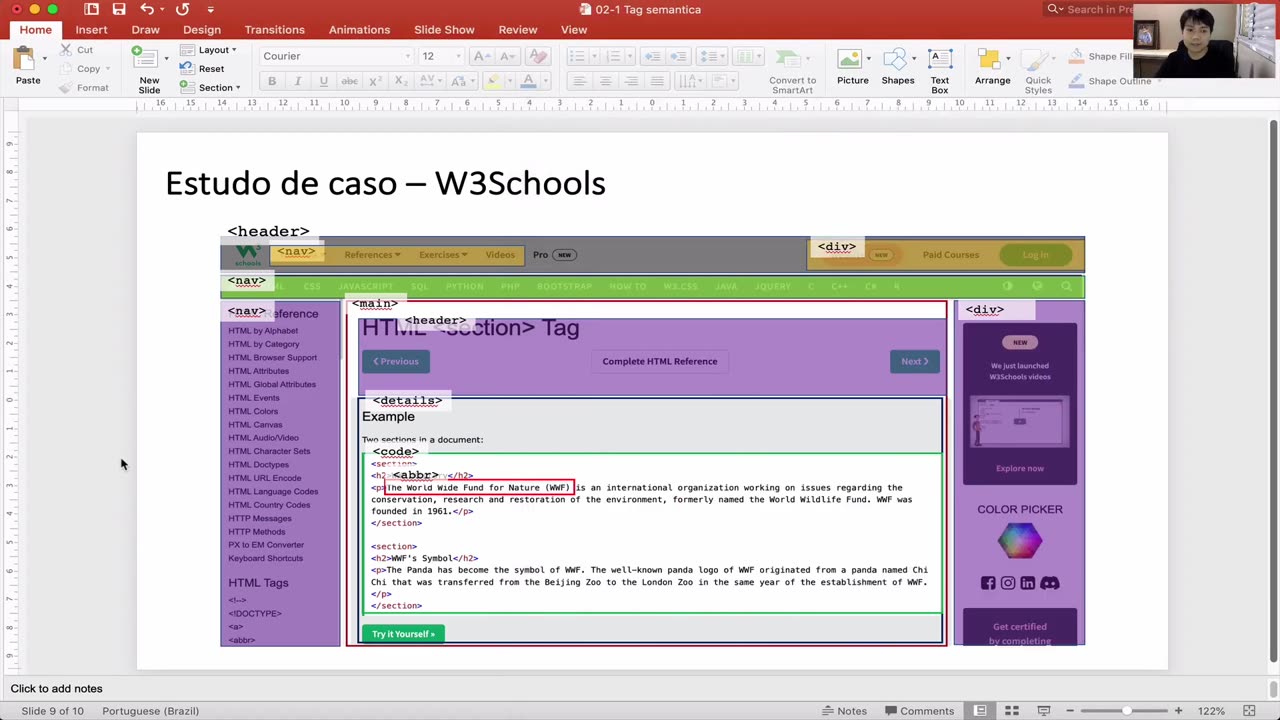The width and height of the screenshot is (1280, 720).
Task: Click the Redo arrow in title bar
Action: (x=182, y=9)
